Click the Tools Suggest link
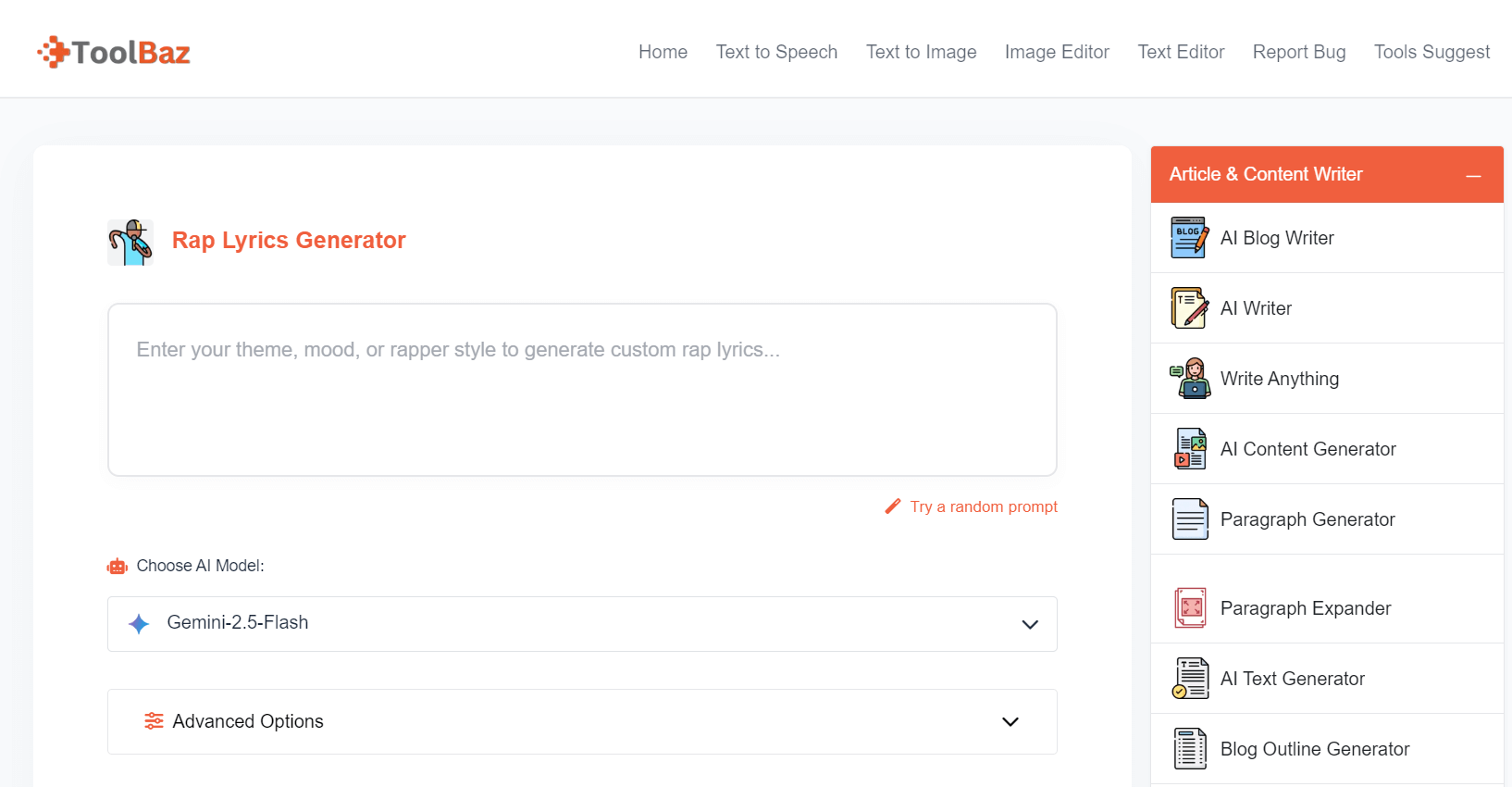The image size is (1512, 787). click(x=1431, y=52)
